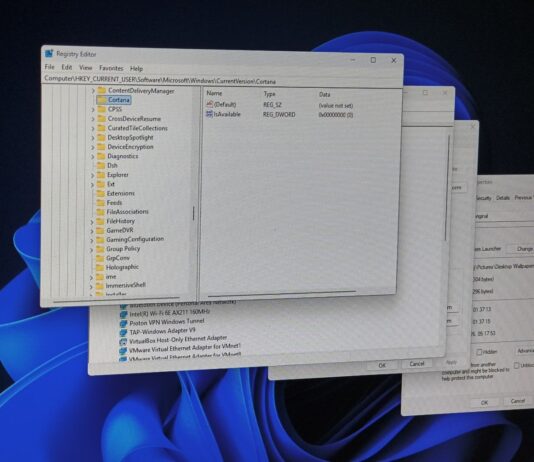Viewport: 534px width, 462px height.
Task: Click the Holographic folder icon
Action: [100, 267]
